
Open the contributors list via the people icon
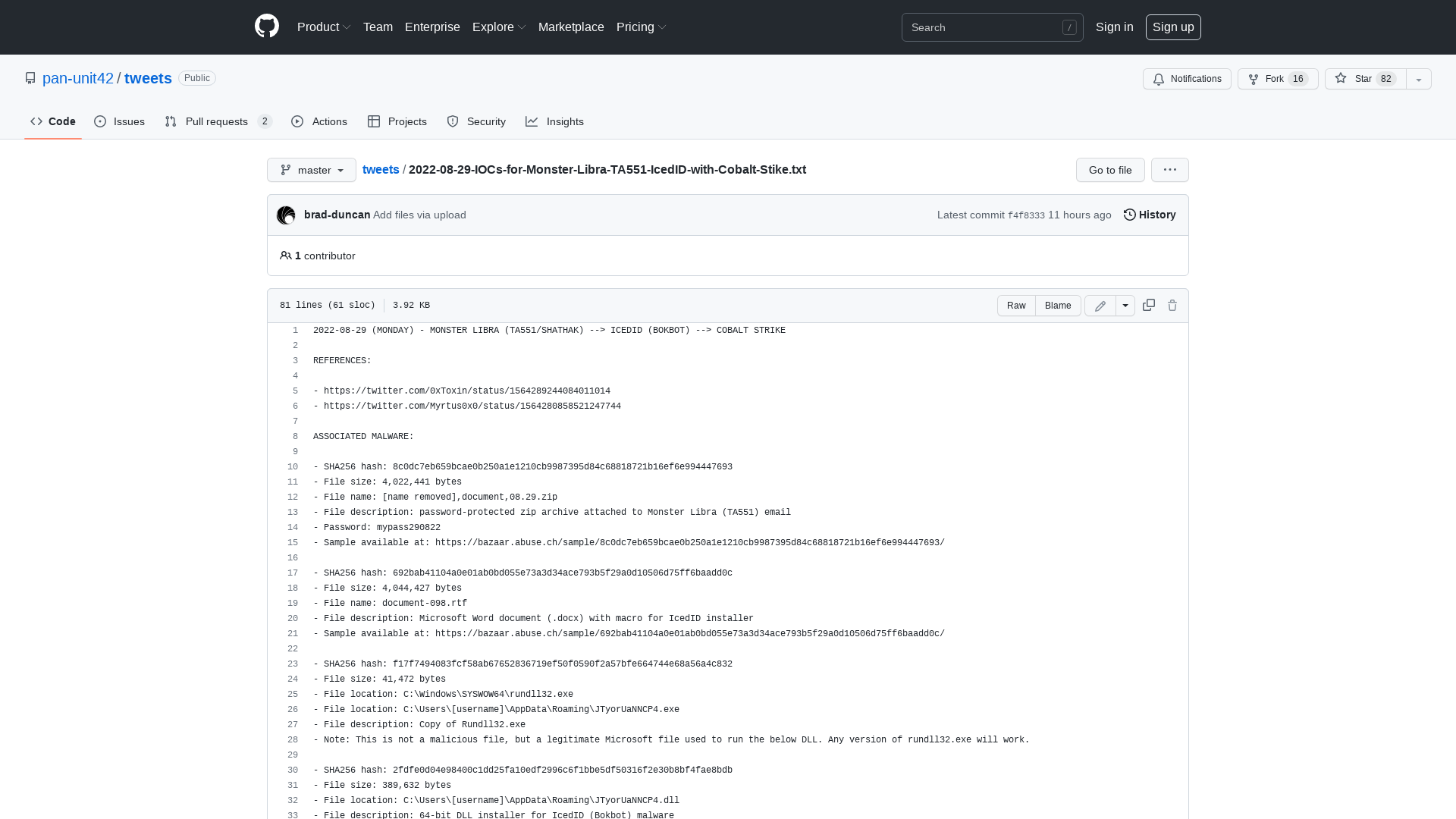(286, 256)
